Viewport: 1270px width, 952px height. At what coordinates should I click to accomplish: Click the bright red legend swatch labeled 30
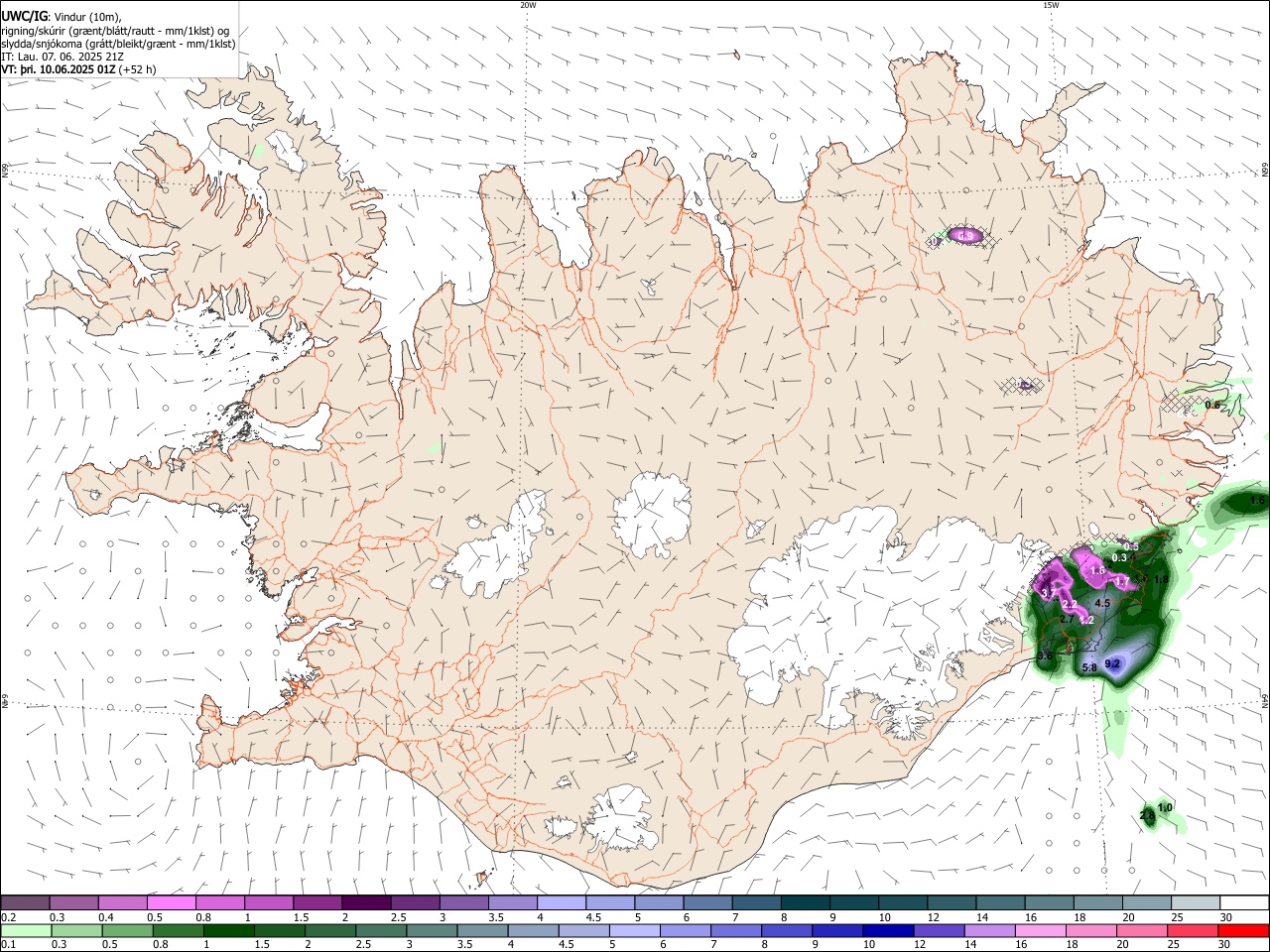coord(1243,930)
